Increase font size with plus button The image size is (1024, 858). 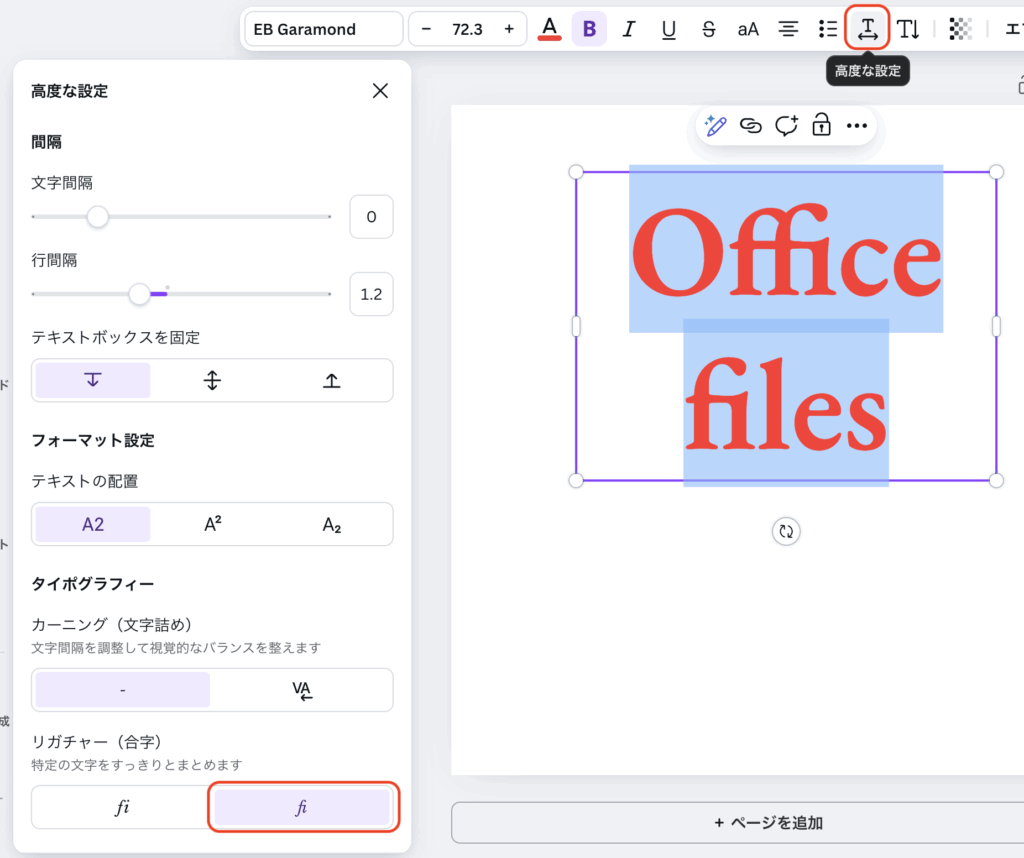(x=509, y=29)
